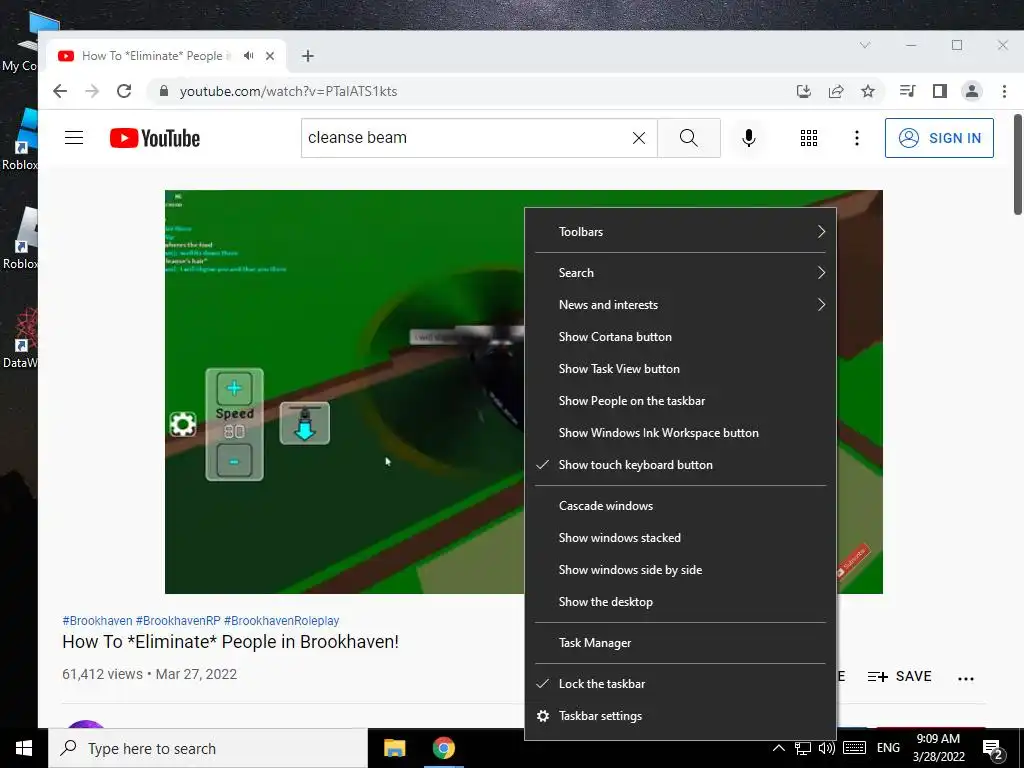Mute the tab via speaker icon
The height and width of the screenshot is (768, 1024).
click(x=248, y=56)
